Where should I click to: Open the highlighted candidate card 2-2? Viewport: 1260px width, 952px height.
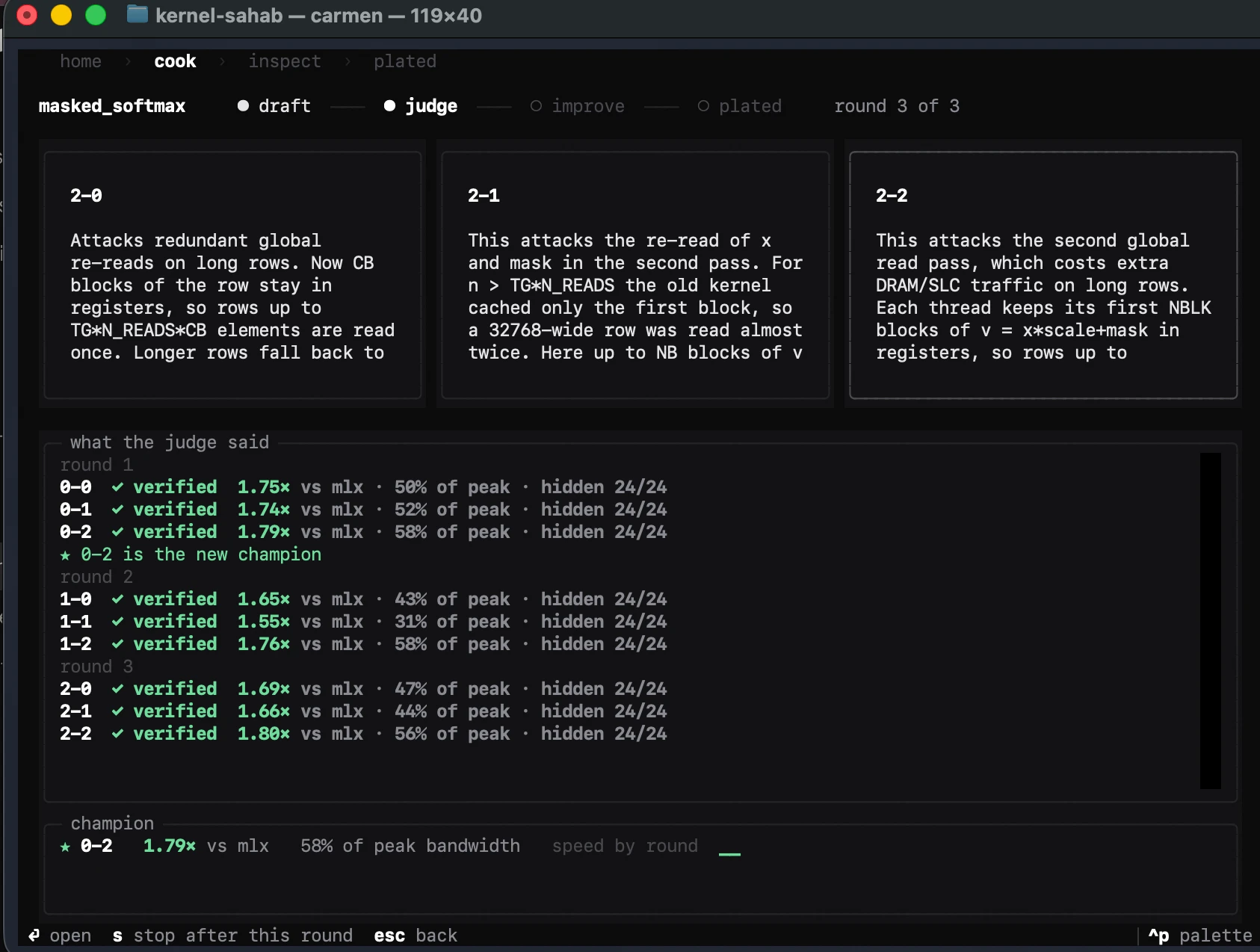tap(1043, 275)
